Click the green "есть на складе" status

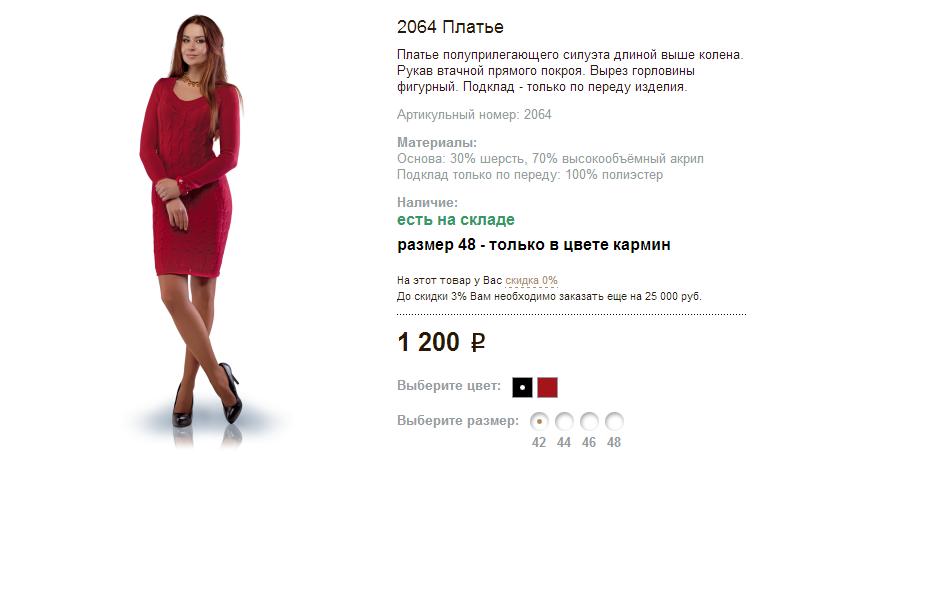[455, 220]
